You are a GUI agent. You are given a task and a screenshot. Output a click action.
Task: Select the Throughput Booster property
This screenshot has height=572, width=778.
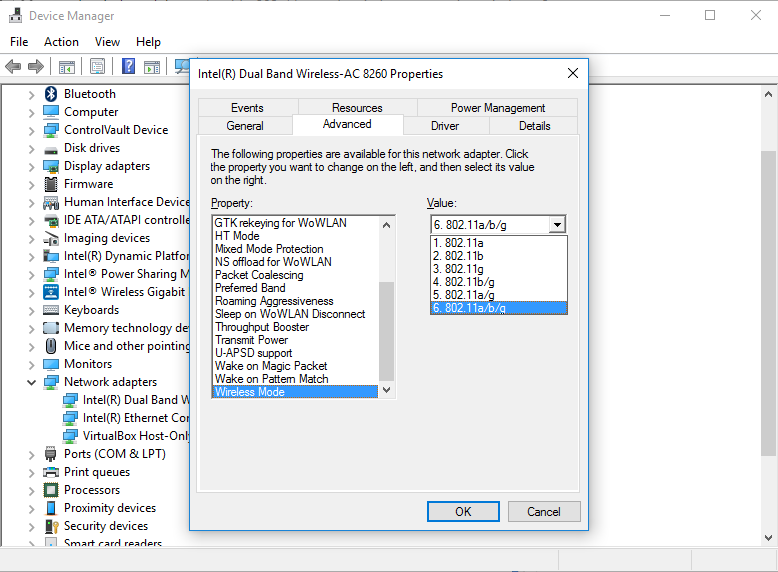(296, 327)
